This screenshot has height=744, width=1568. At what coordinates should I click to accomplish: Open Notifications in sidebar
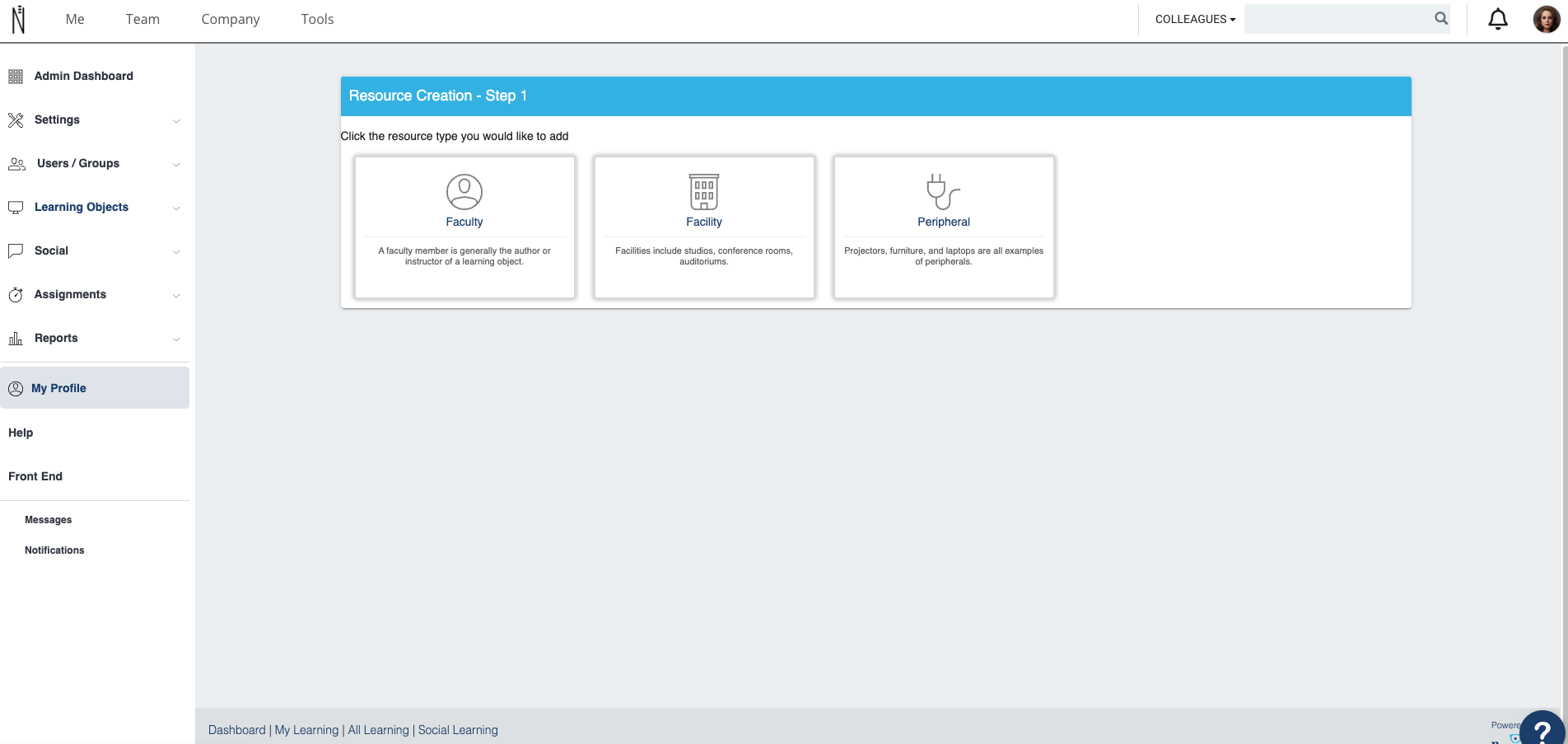[54, 550]
